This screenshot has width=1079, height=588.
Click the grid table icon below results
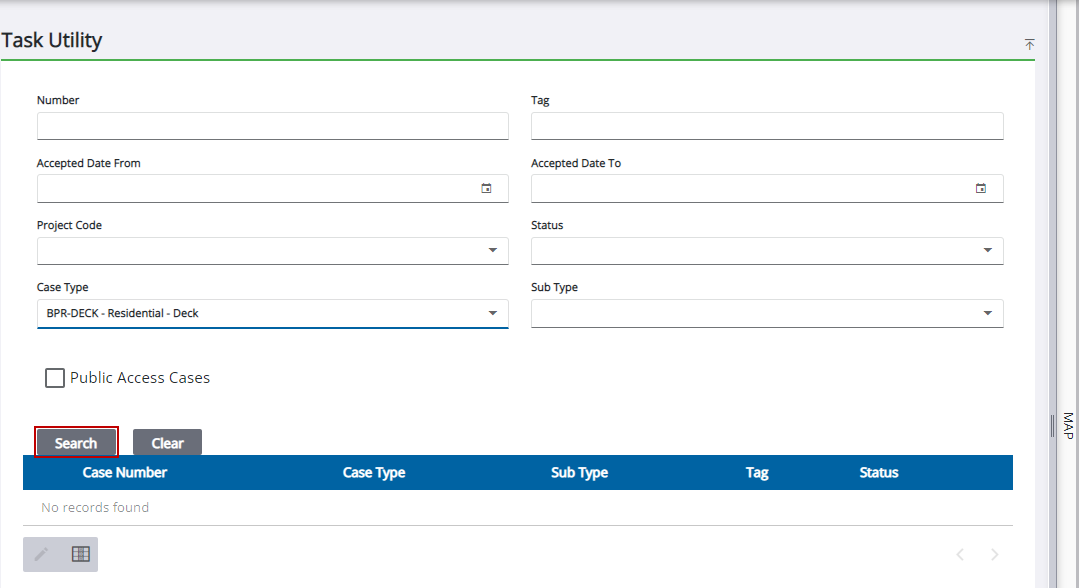[80, 554]
